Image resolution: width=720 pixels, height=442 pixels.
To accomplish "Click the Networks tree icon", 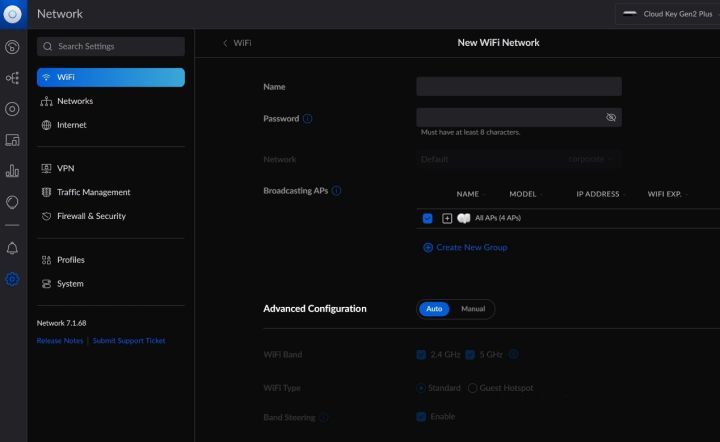I will point(46,101).
